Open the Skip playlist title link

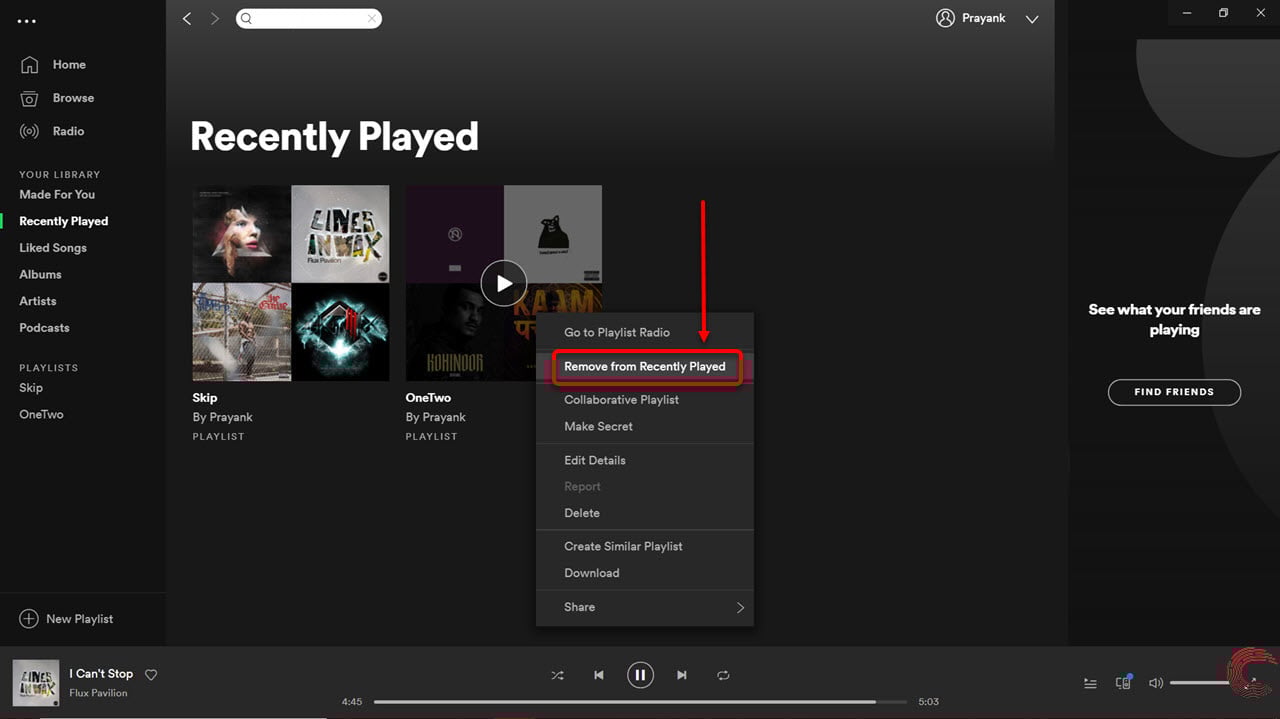click(x=205, y=397)
